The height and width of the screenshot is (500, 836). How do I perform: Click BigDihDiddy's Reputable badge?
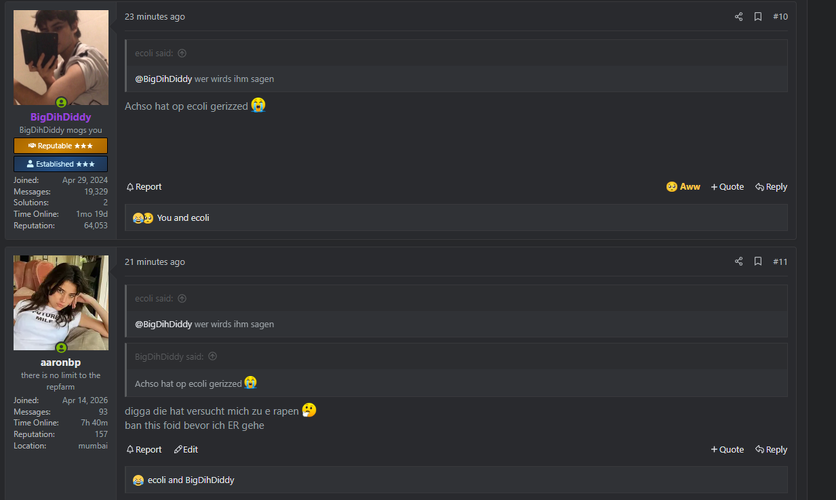tap(61, 146)
